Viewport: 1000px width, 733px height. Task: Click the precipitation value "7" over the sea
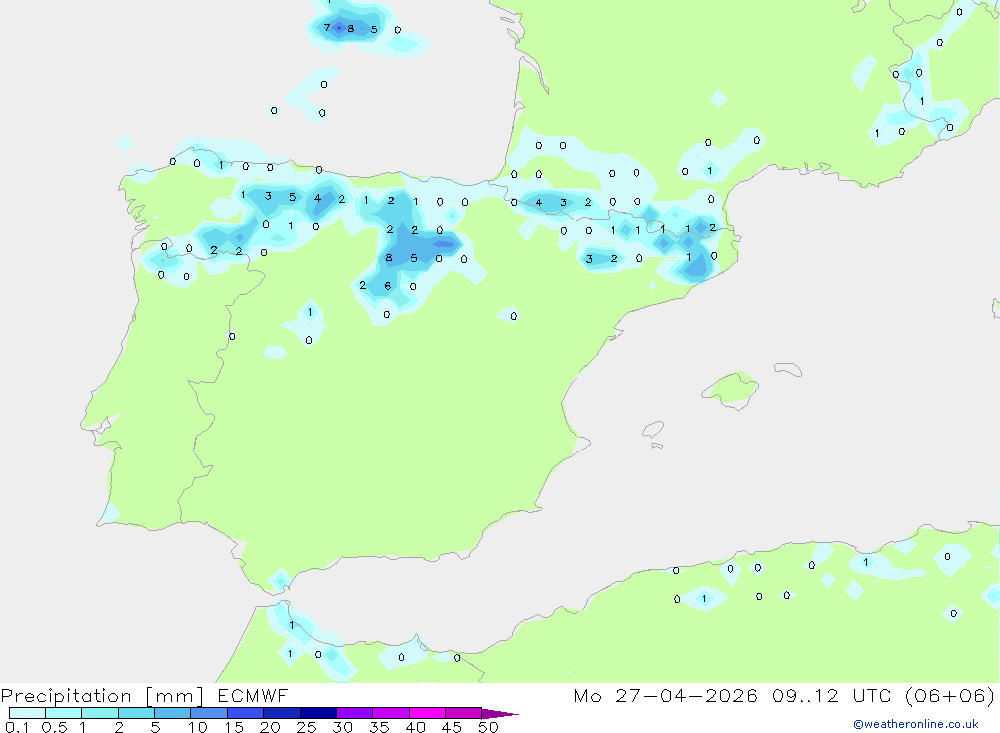point(327,27)
